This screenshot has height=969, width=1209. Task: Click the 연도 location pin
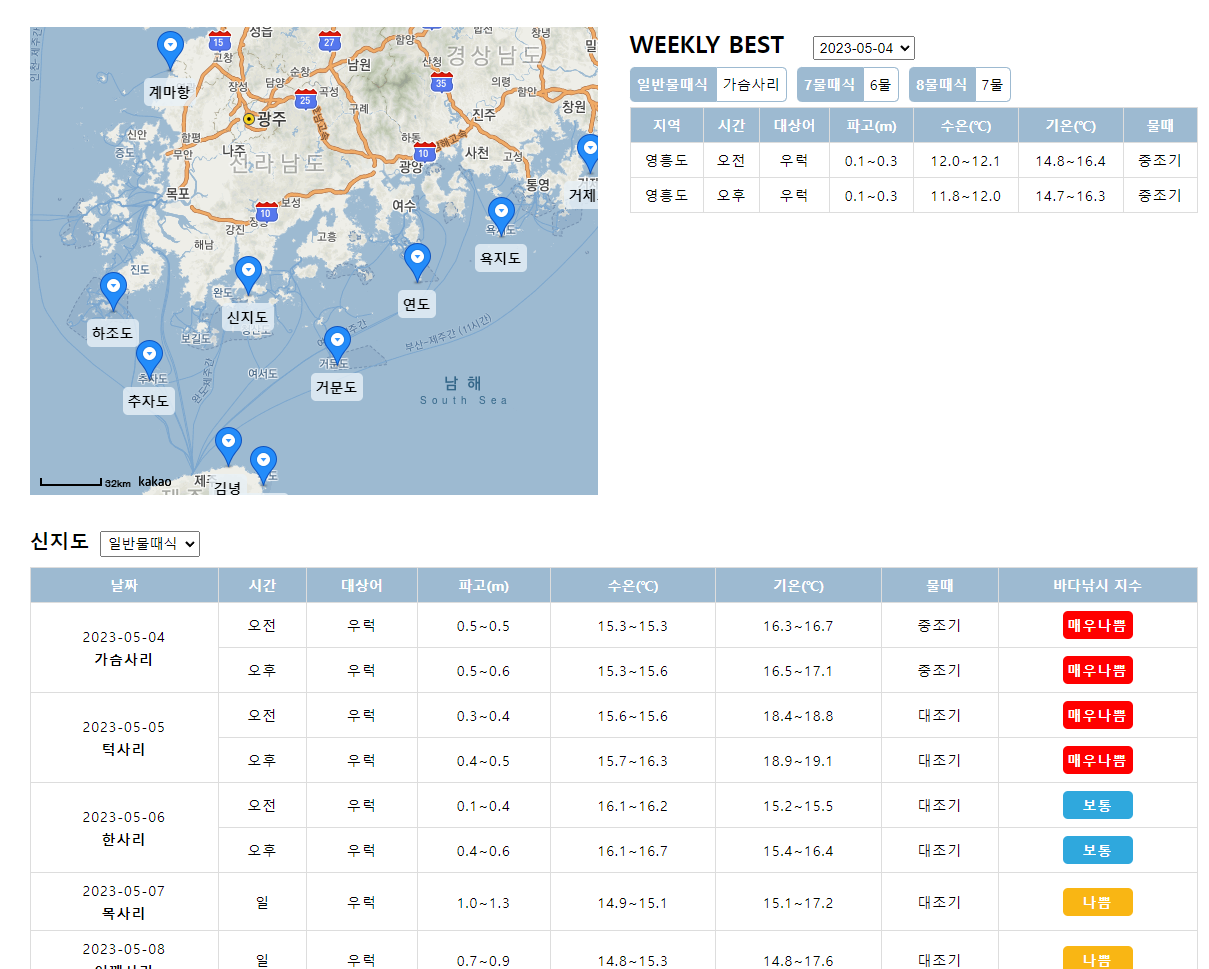coord(417,261)
